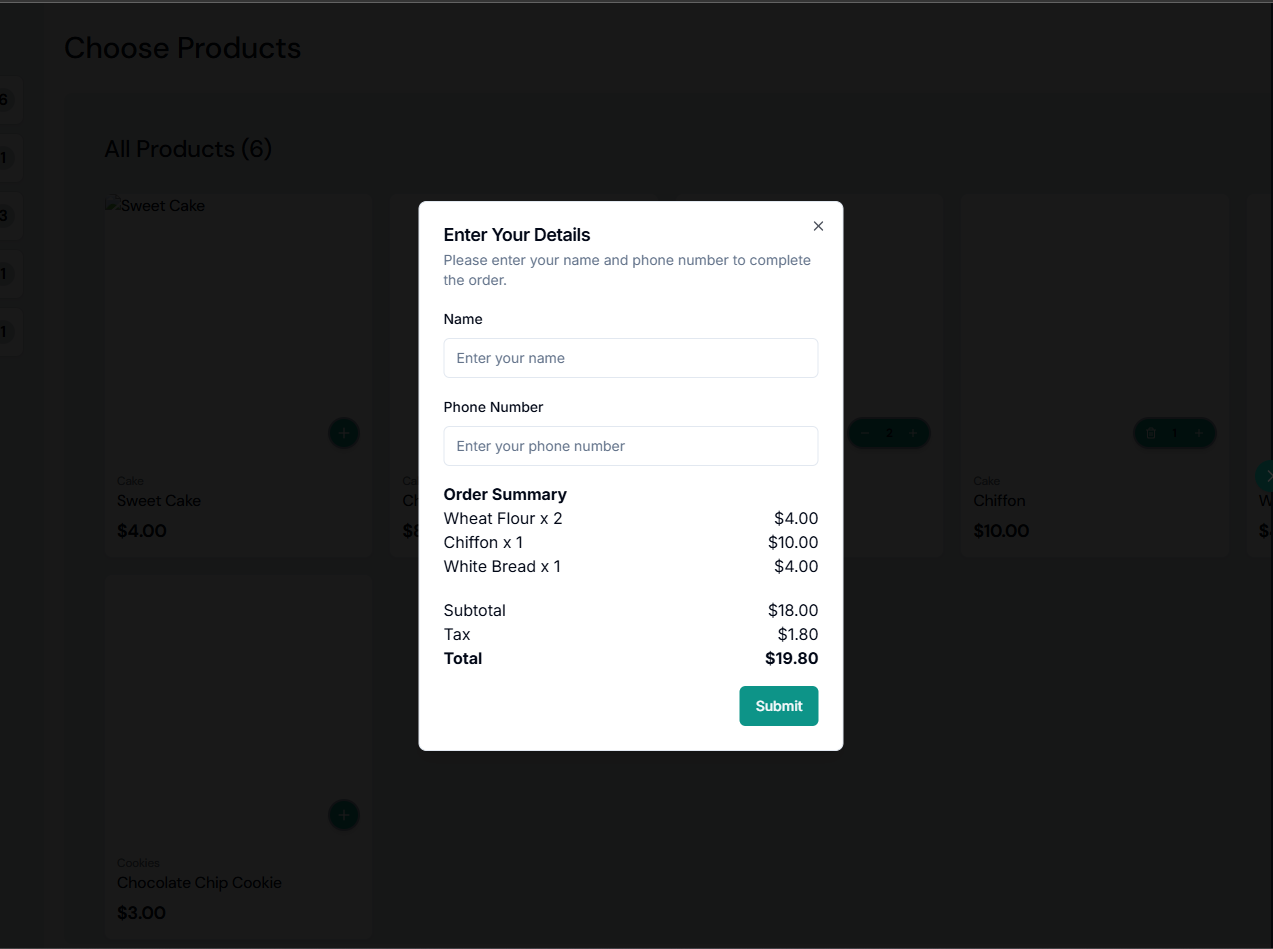Expand the cart panel using the right chevron
1273x949 pixels.
[x=1266, y=476]
